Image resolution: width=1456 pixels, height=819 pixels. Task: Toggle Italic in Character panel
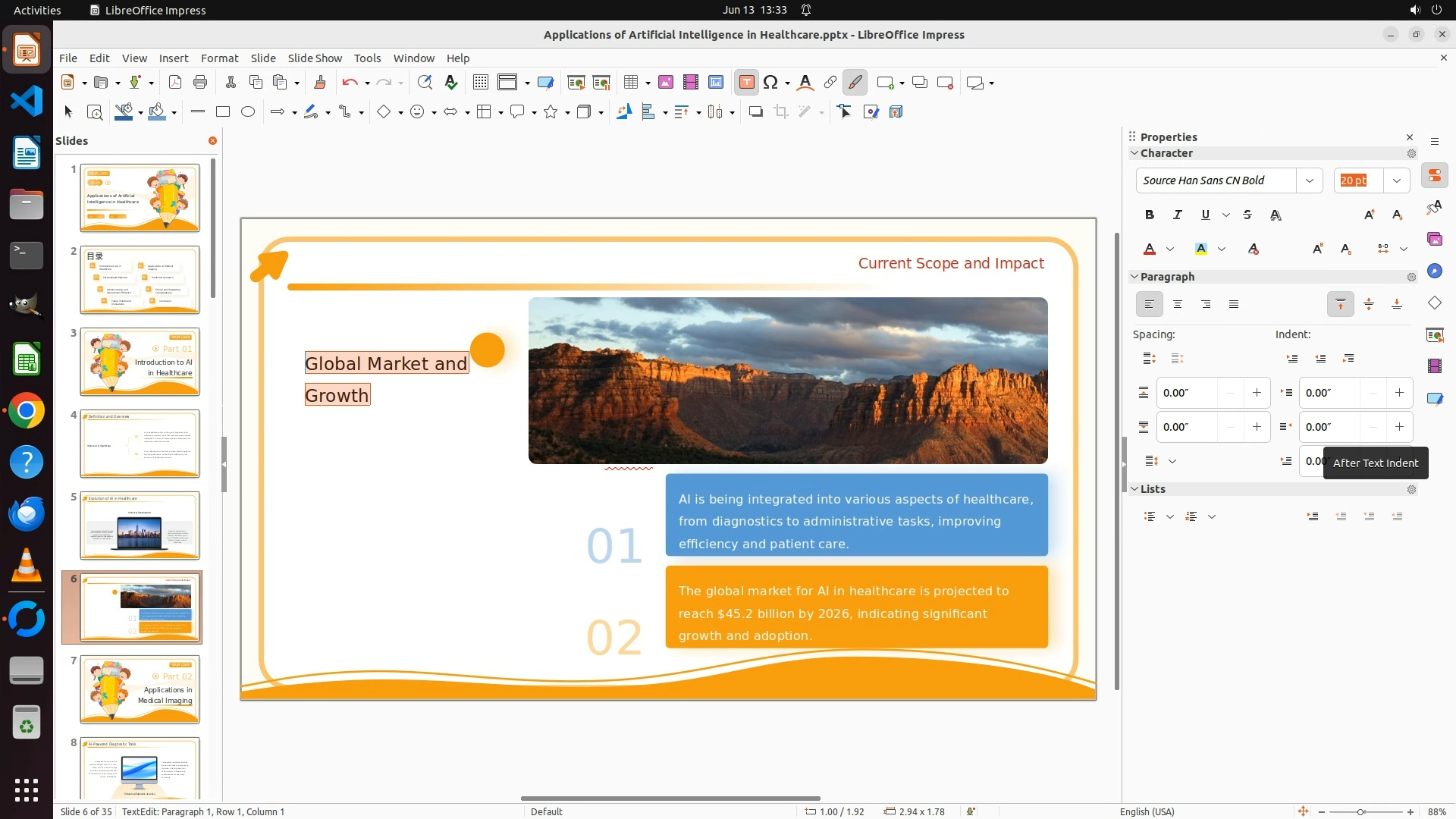(1177, 215)
